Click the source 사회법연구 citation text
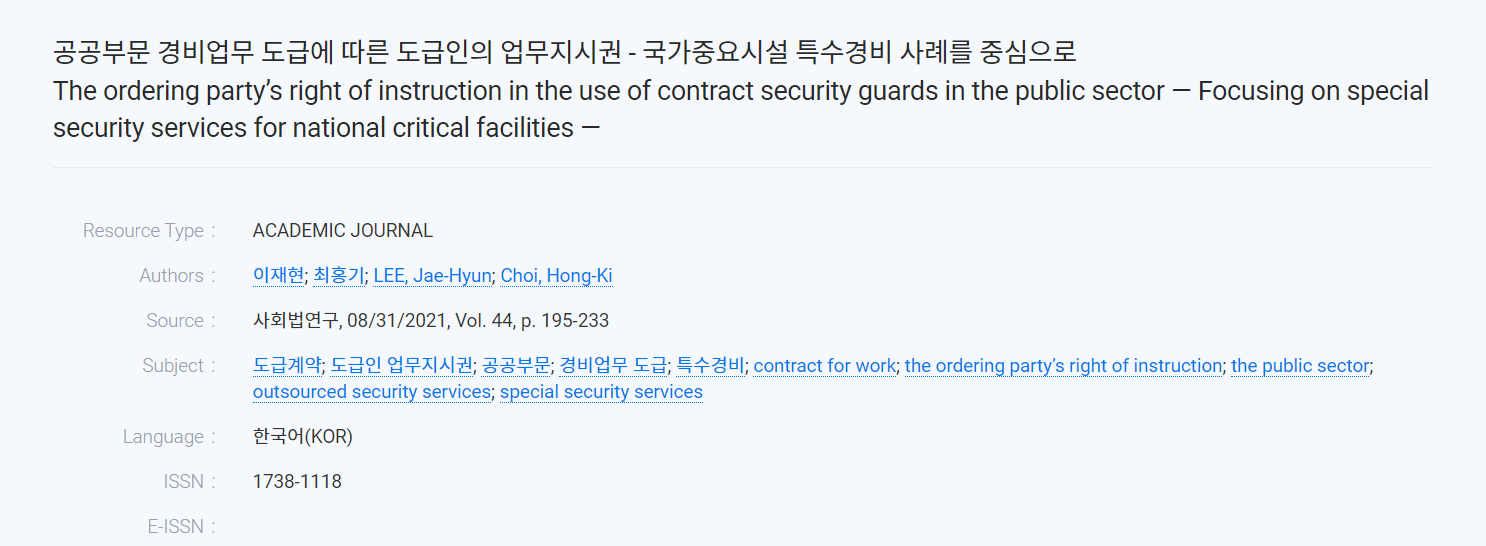Viewport: 1486px width, 546px height. click(x=431, y=321)
